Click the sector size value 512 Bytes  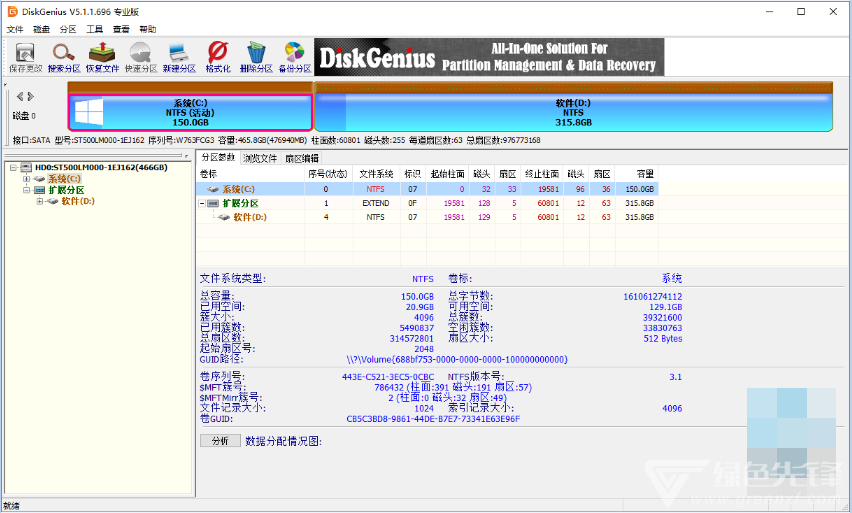[663, 339]
